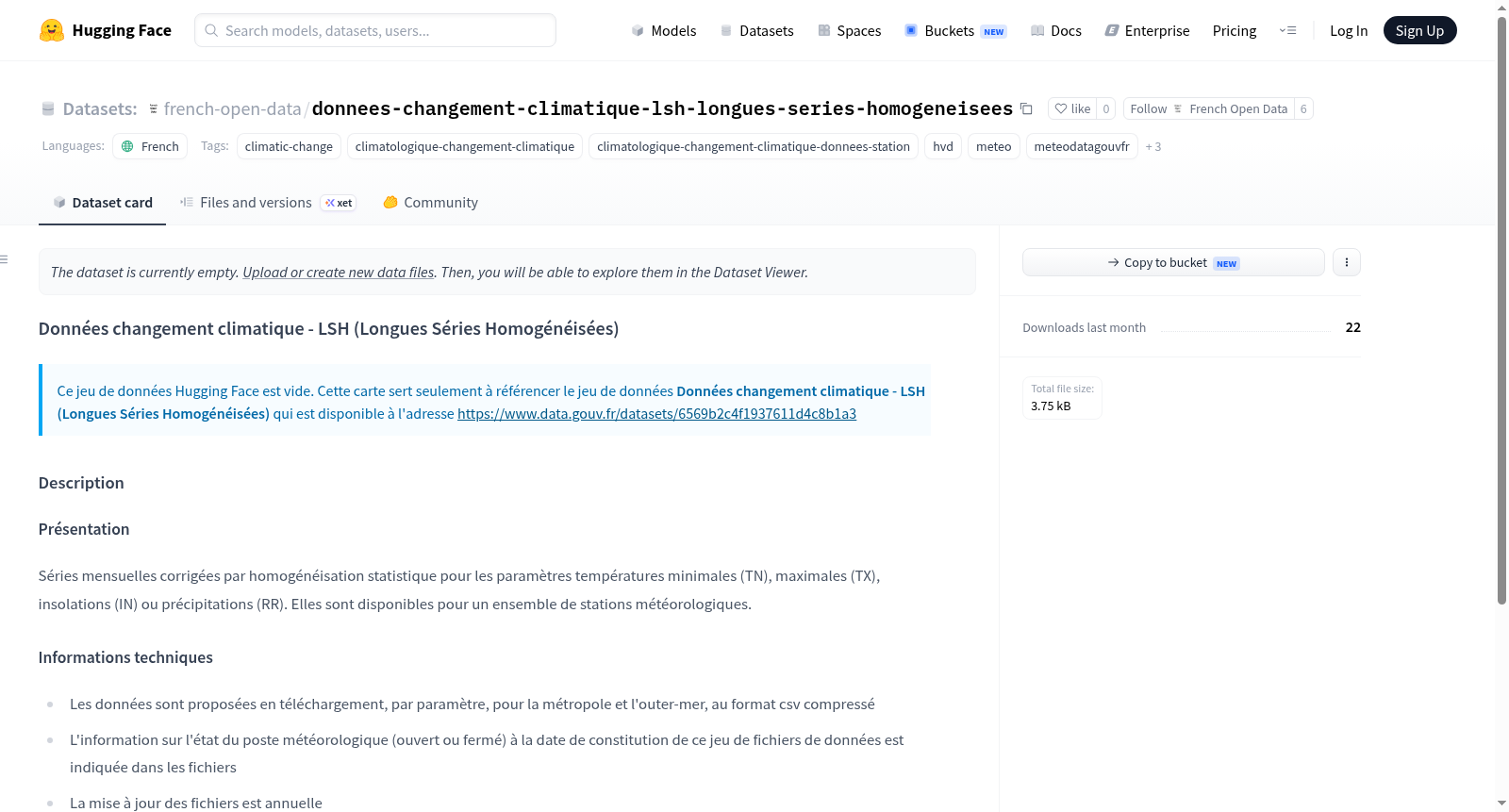Click the Description heading
The image size is (1509, 812).
(x=81, y=483)
